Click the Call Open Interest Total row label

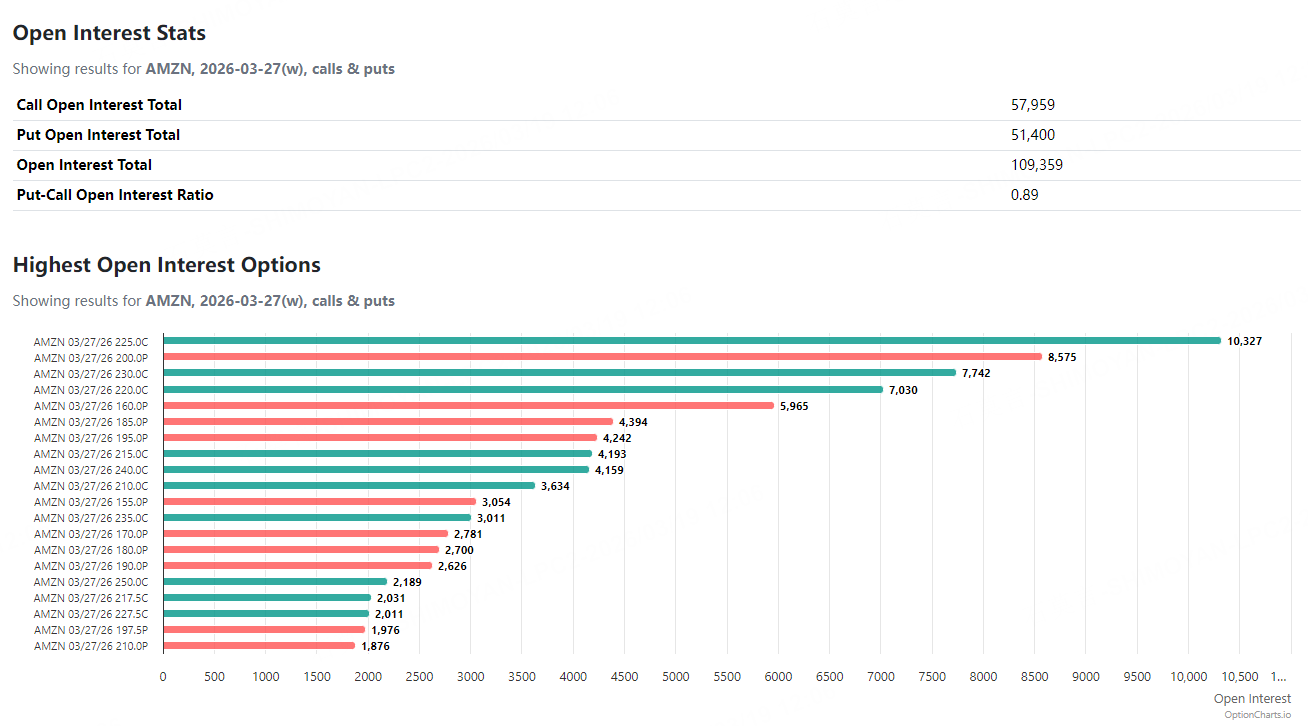99,105
